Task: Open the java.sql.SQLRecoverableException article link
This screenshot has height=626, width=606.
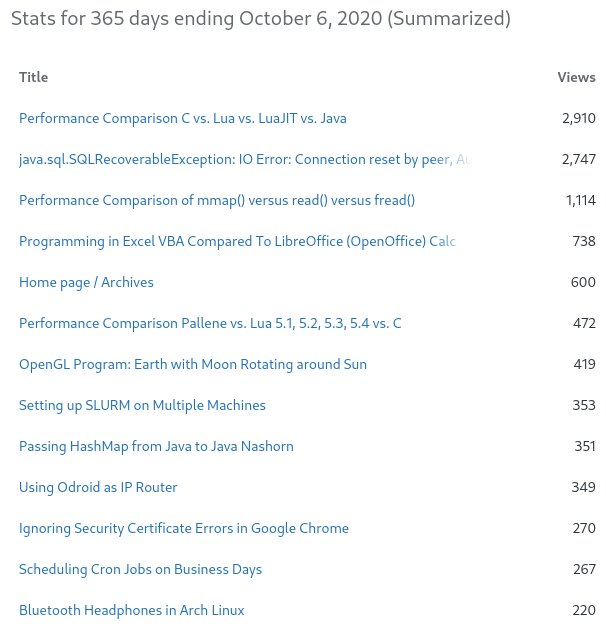Action: pyautogui.click(x=240, y=160)
